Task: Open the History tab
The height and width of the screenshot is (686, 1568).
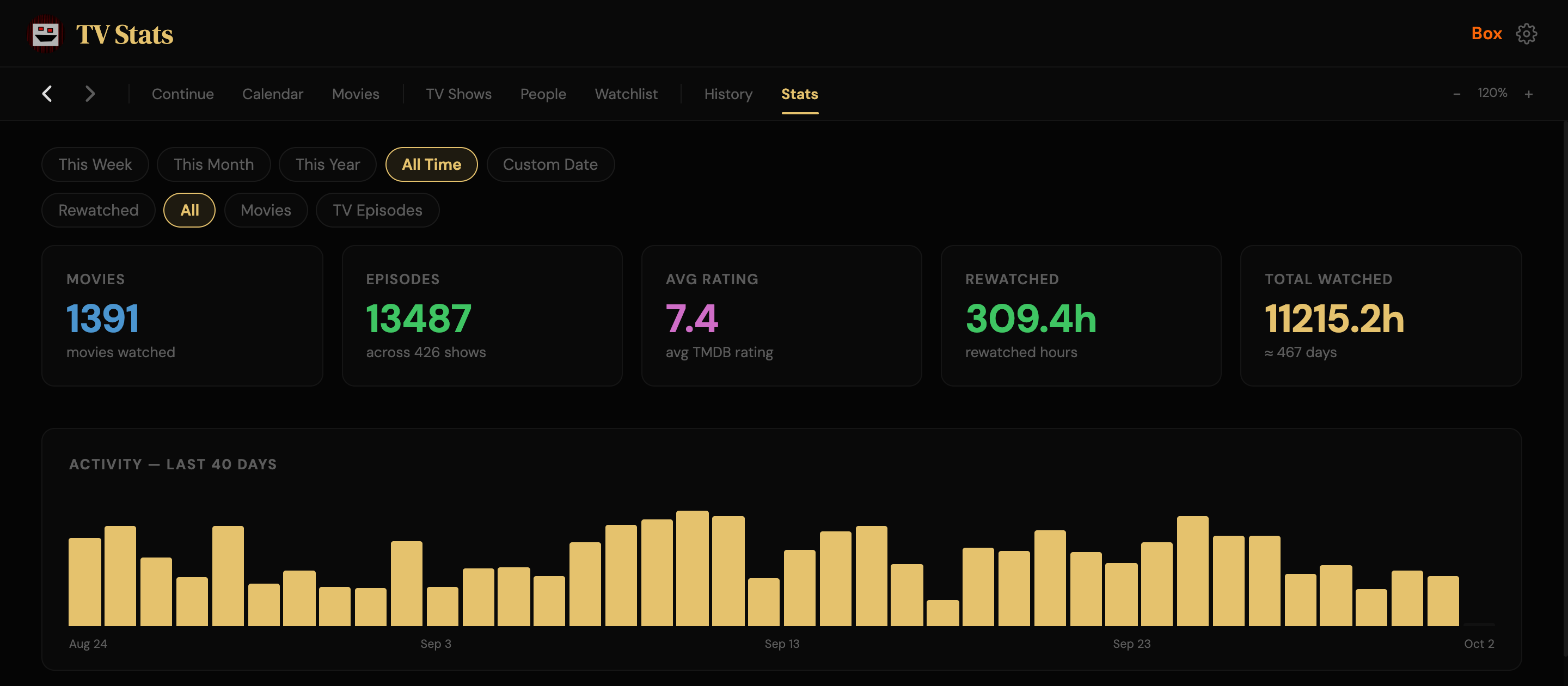Action: [x=728, y=94]
